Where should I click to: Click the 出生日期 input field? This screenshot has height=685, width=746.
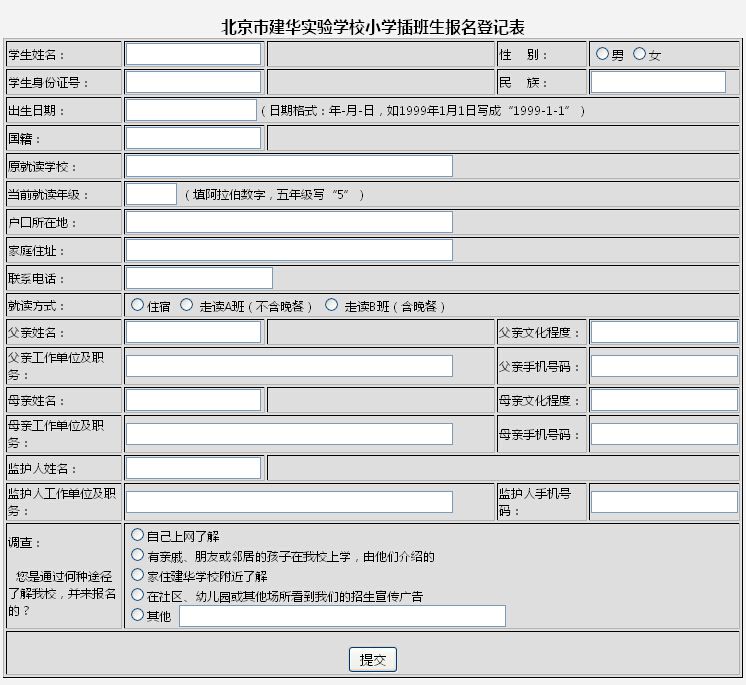(x=191, y=110)
